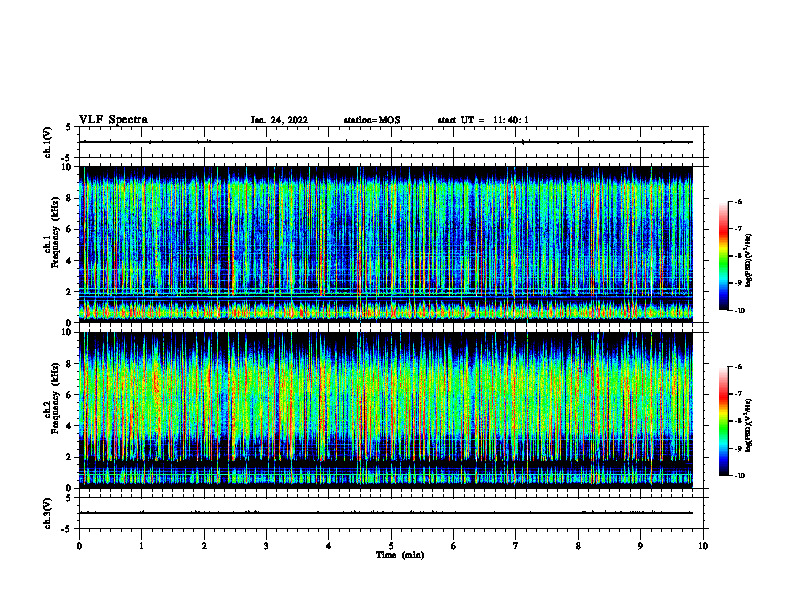Screen dimensions: 792x612
Task: Click time axis tick label "7"
Action: pyautogui.click(x=516, y=546)
